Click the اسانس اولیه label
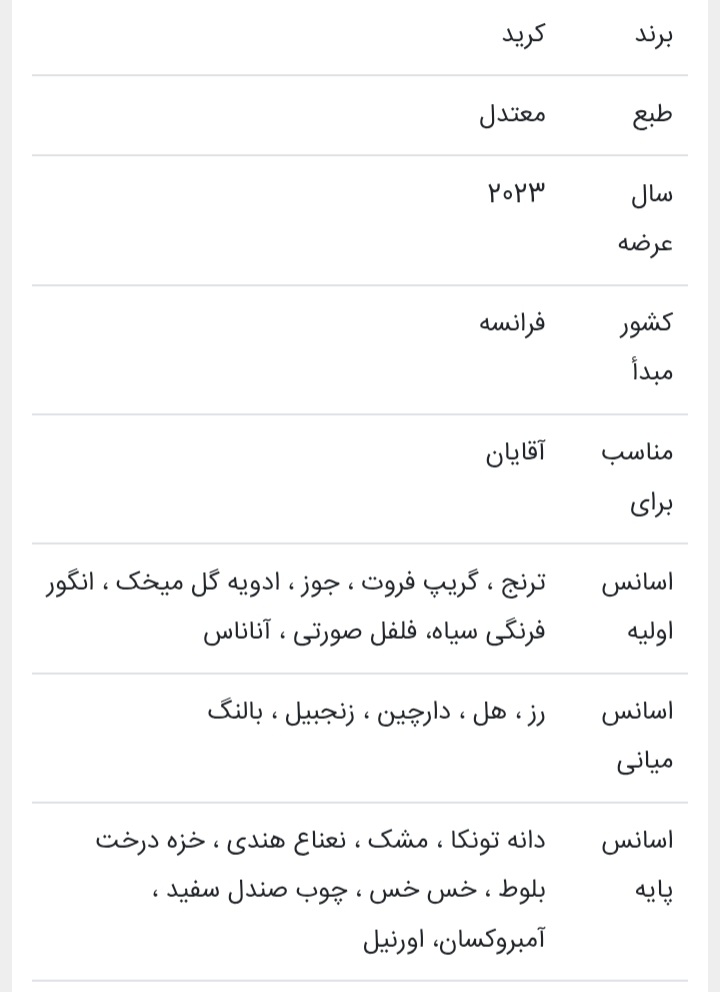The width and height of the screenshot is (720, 992). 637,607
